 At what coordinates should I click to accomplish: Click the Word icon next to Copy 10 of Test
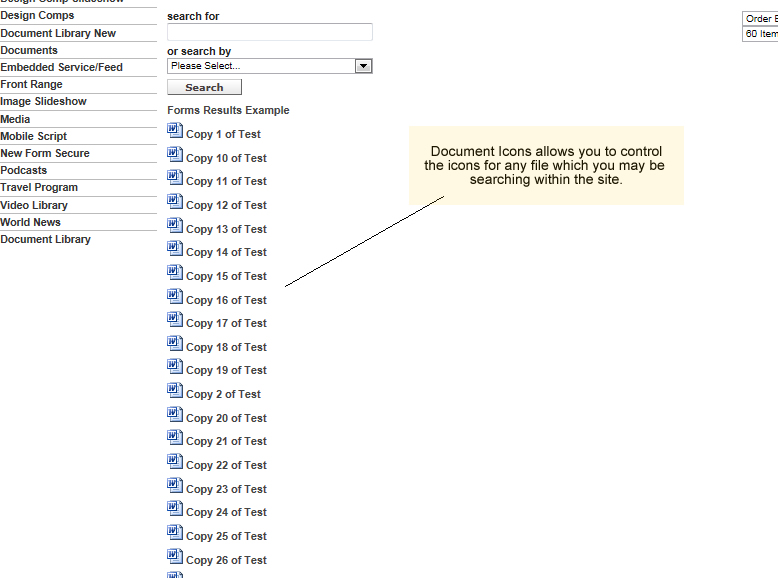click(x=175, y=154)
